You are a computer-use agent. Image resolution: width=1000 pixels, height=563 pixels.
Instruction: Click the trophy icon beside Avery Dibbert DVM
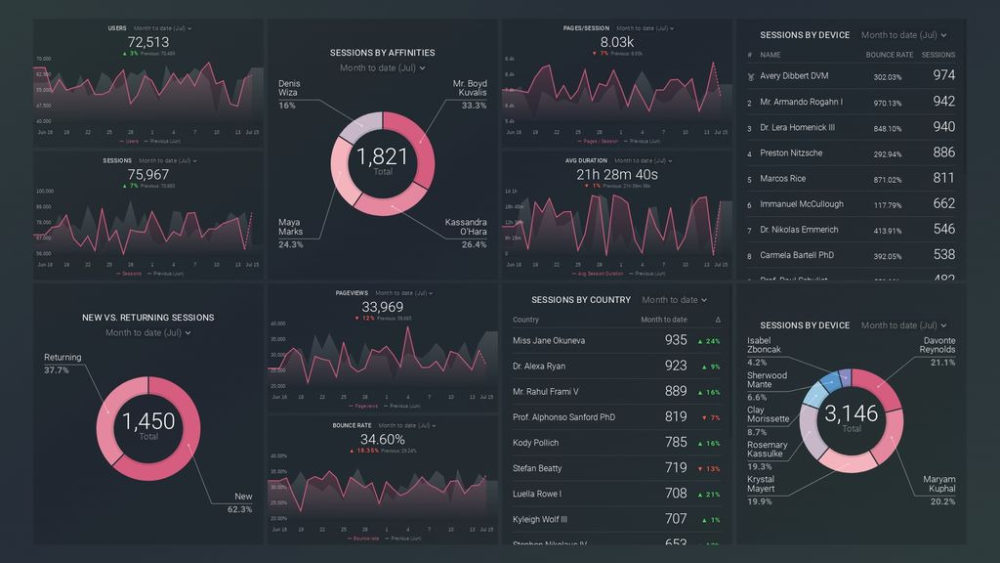tap(750, 76)
